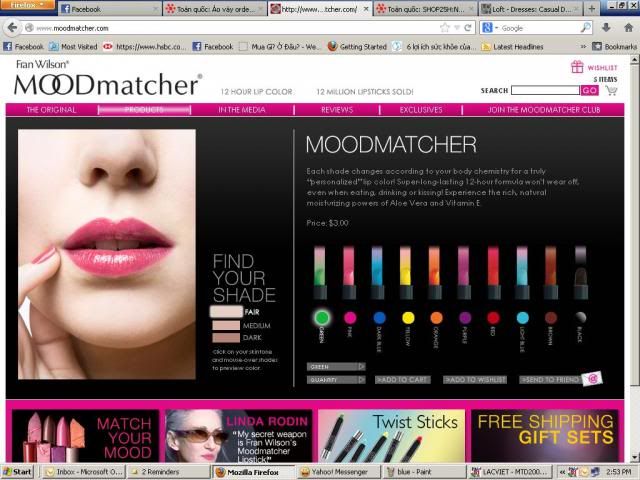The image size is (640, 480).
Task: Choose the Medium skin tone swatch
Action: click(226, 325)
